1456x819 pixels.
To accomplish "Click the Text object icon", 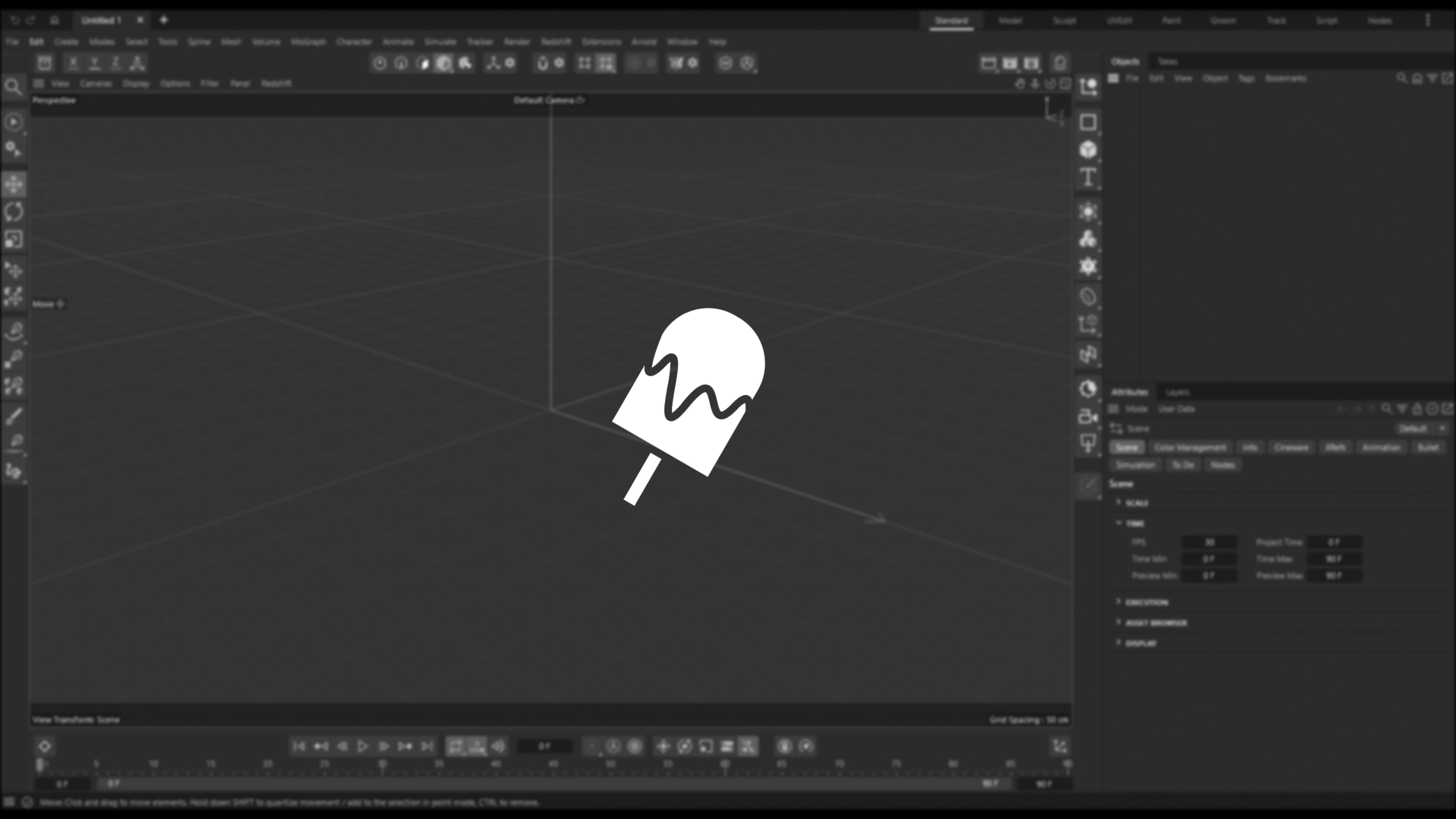I will 1088,177.
